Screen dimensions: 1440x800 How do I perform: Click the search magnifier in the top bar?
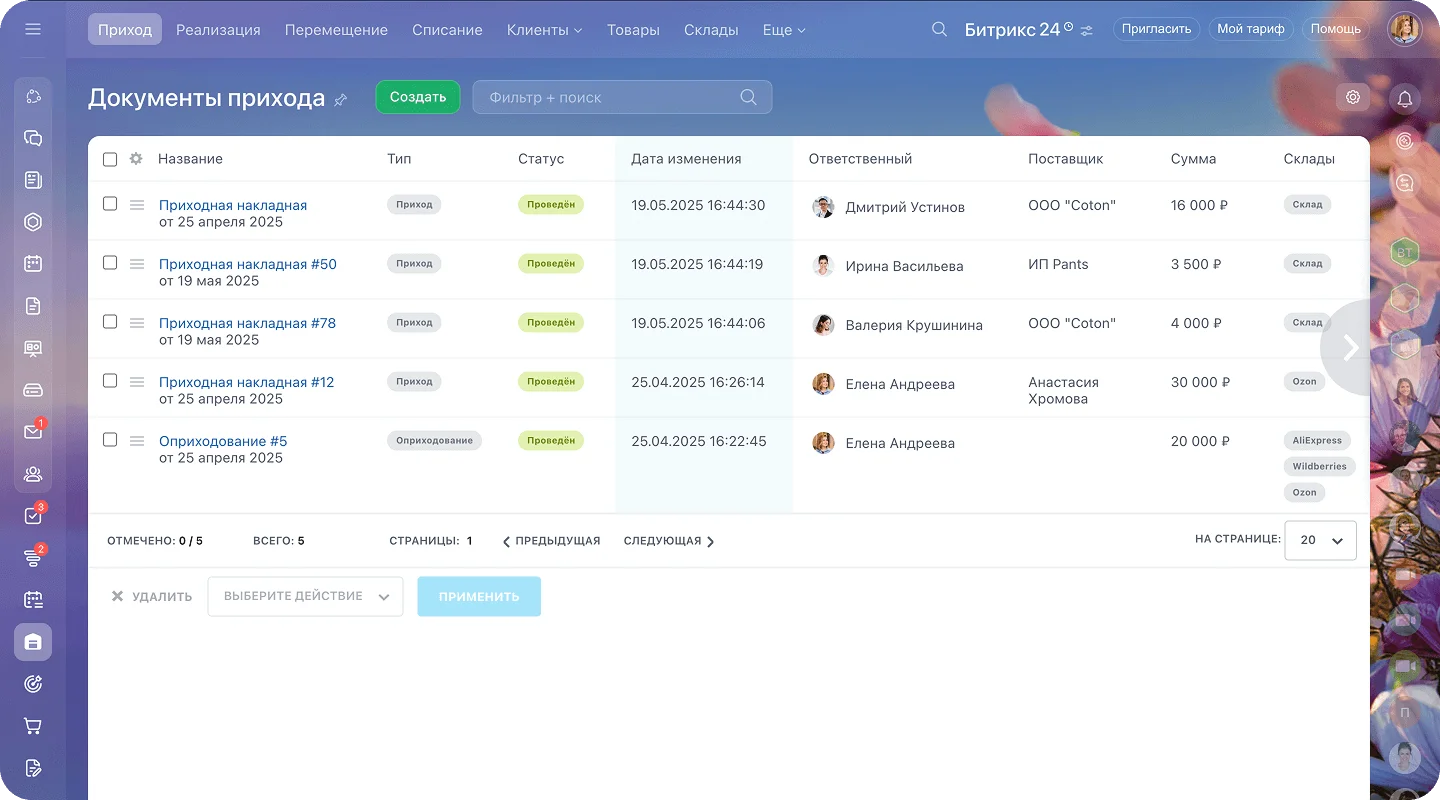(938, 29)
